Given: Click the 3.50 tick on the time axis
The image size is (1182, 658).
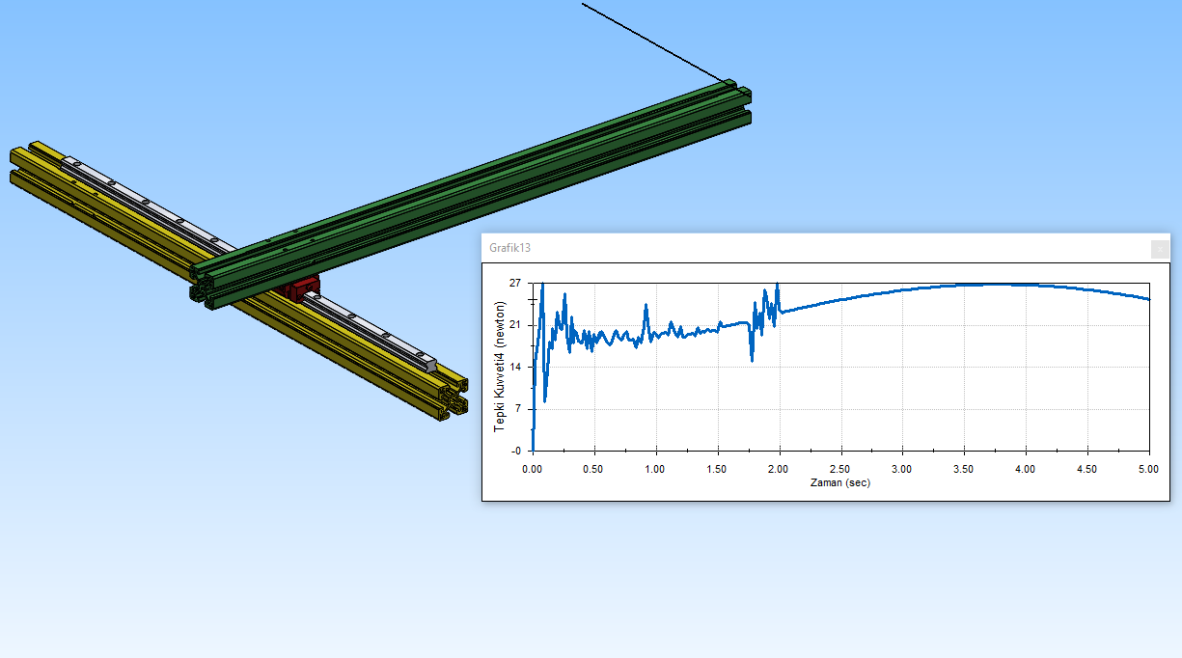Looking at the screenshot, I should 963,469.
